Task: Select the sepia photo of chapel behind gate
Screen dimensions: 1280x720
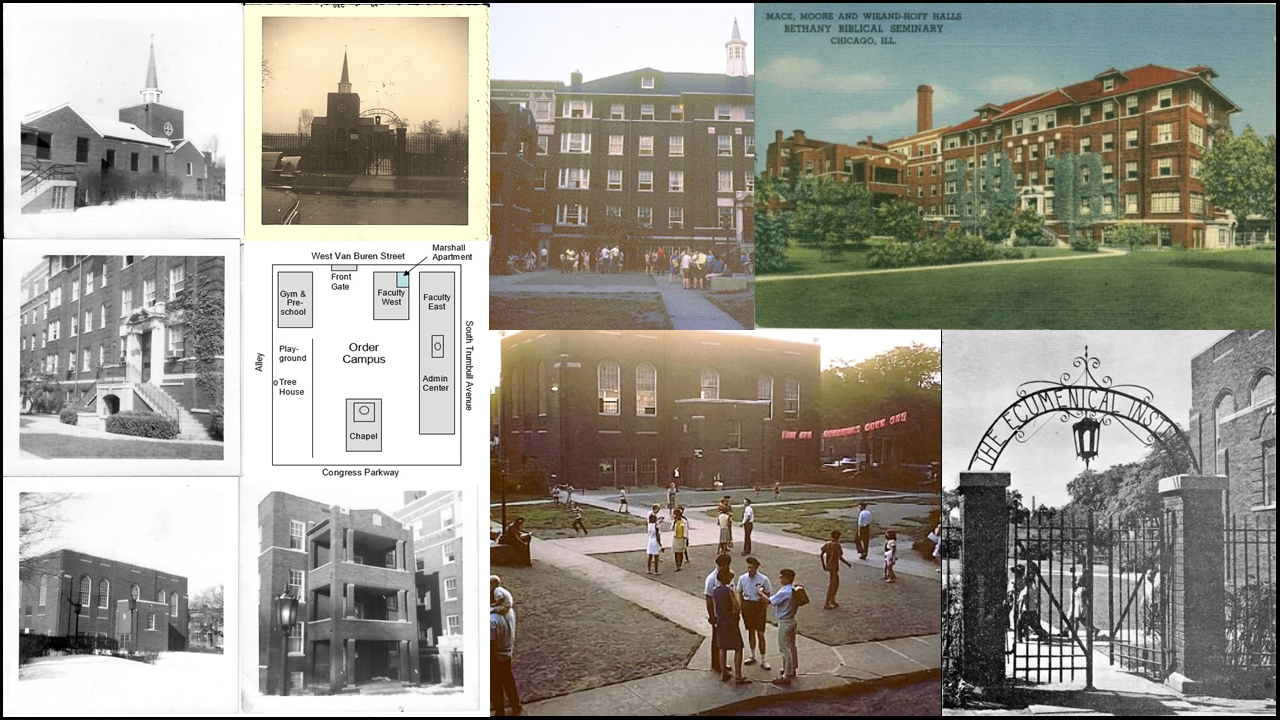Action: tap(366, 122)
